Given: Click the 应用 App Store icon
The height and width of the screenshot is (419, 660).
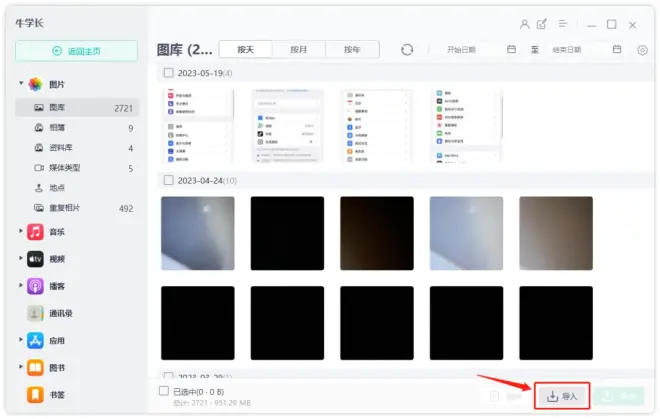Looking at the screenshot, I should coord(35,341).
